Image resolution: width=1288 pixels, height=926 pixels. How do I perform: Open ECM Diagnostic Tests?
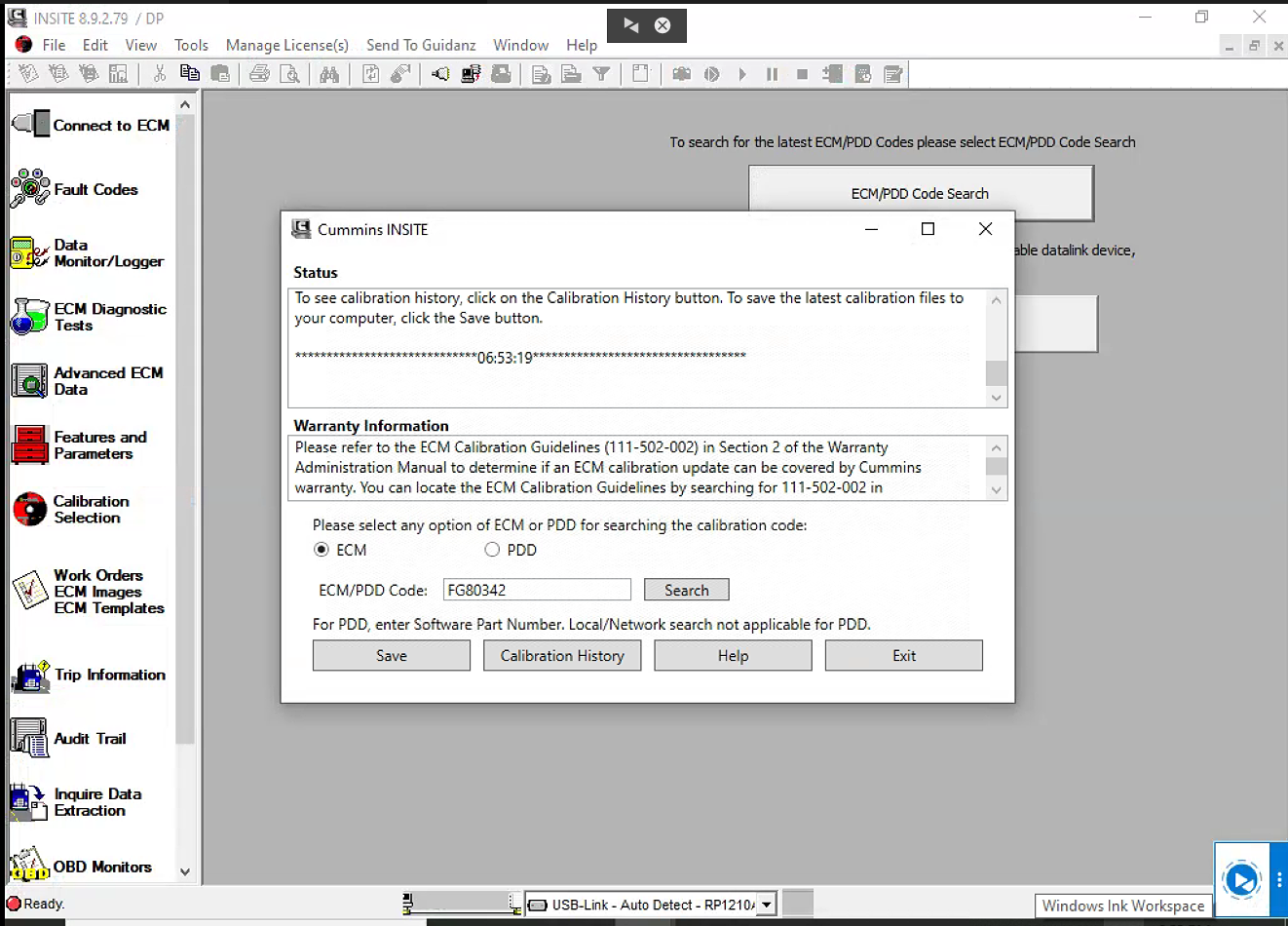(x=90, y=317)
